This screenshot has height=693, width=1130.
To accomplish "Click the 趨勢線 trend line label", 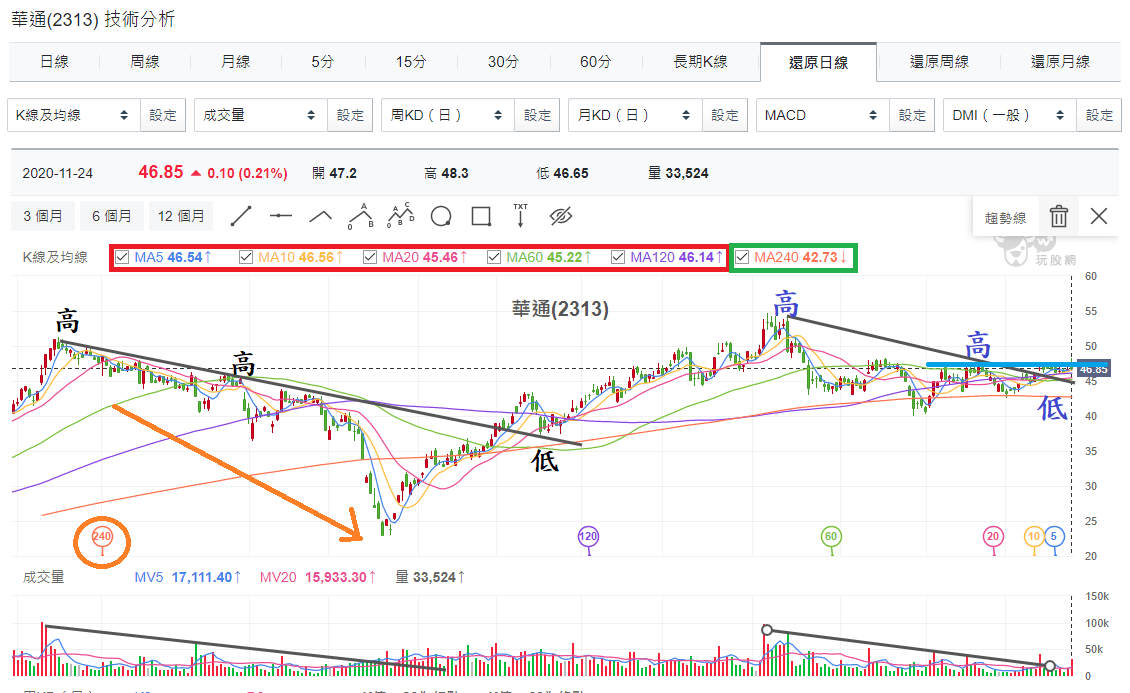I will pyautogui.click(x=1005, y=218).
